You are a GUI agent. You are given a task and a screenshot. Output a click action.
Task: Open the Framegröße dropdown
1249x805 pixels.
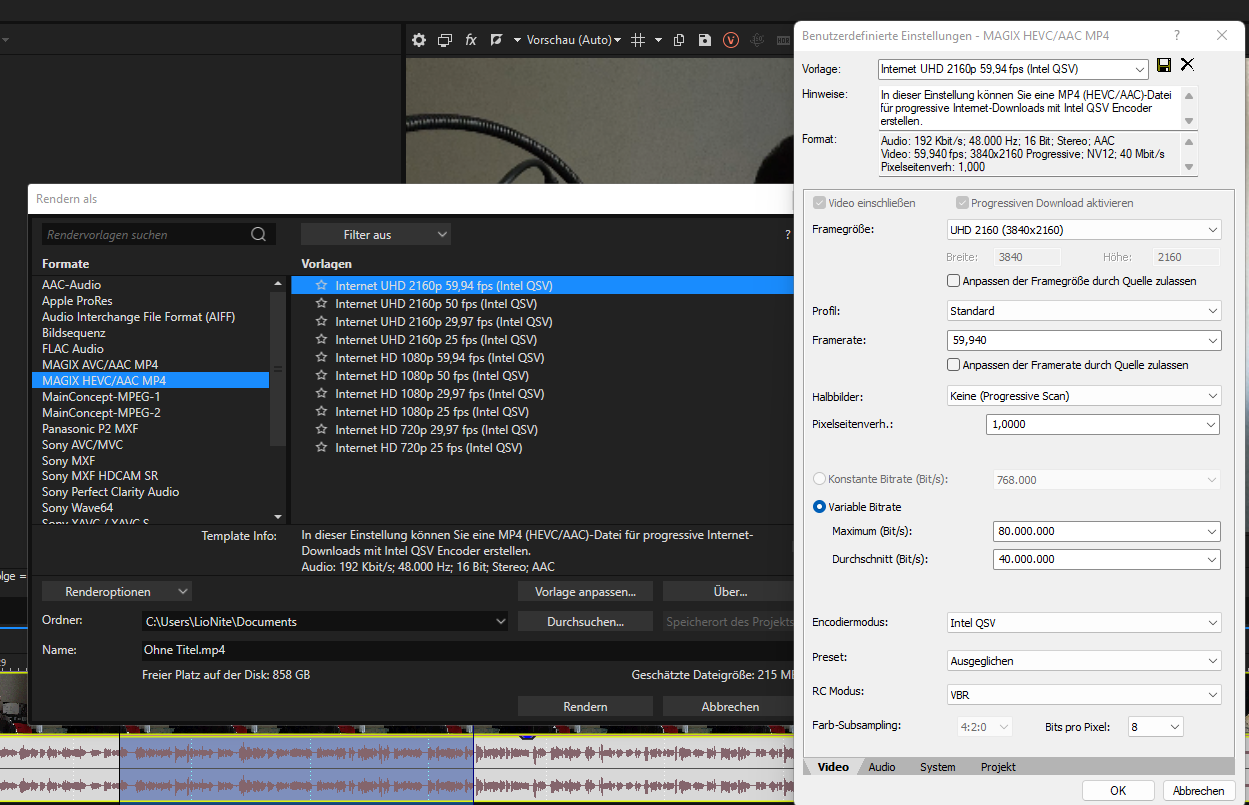click(x=1084, y=230)
